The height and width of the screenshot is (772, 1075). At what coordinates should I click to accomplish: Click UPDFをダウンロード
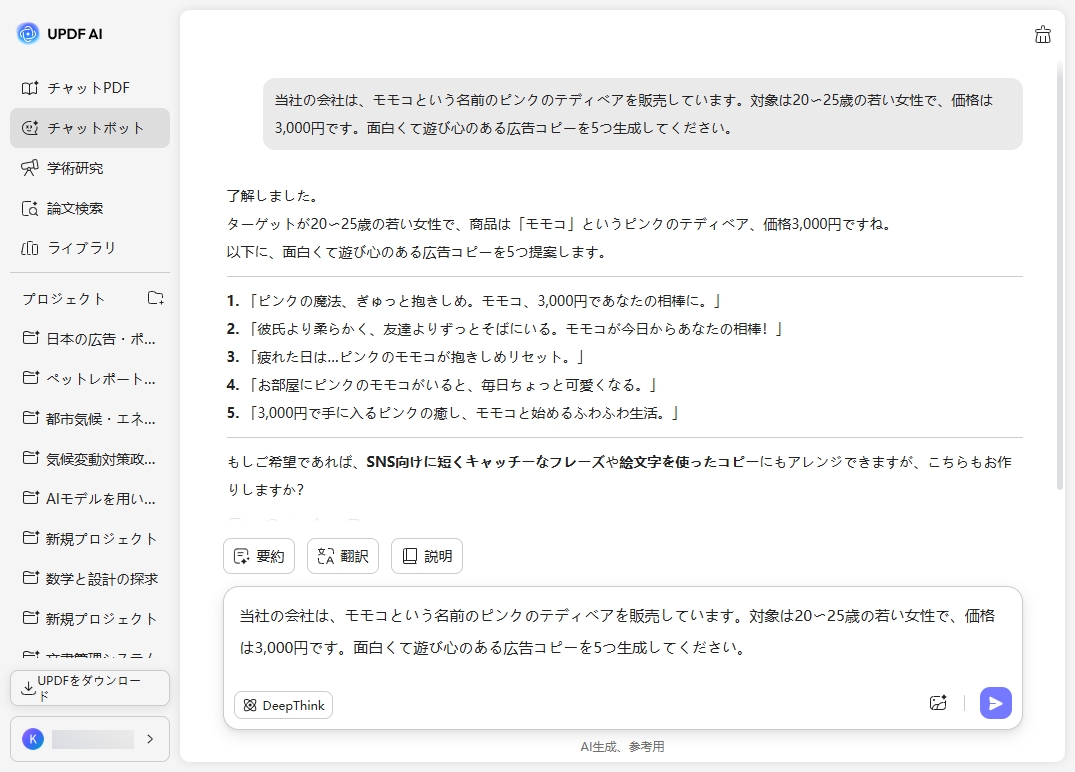click(89, 688)
